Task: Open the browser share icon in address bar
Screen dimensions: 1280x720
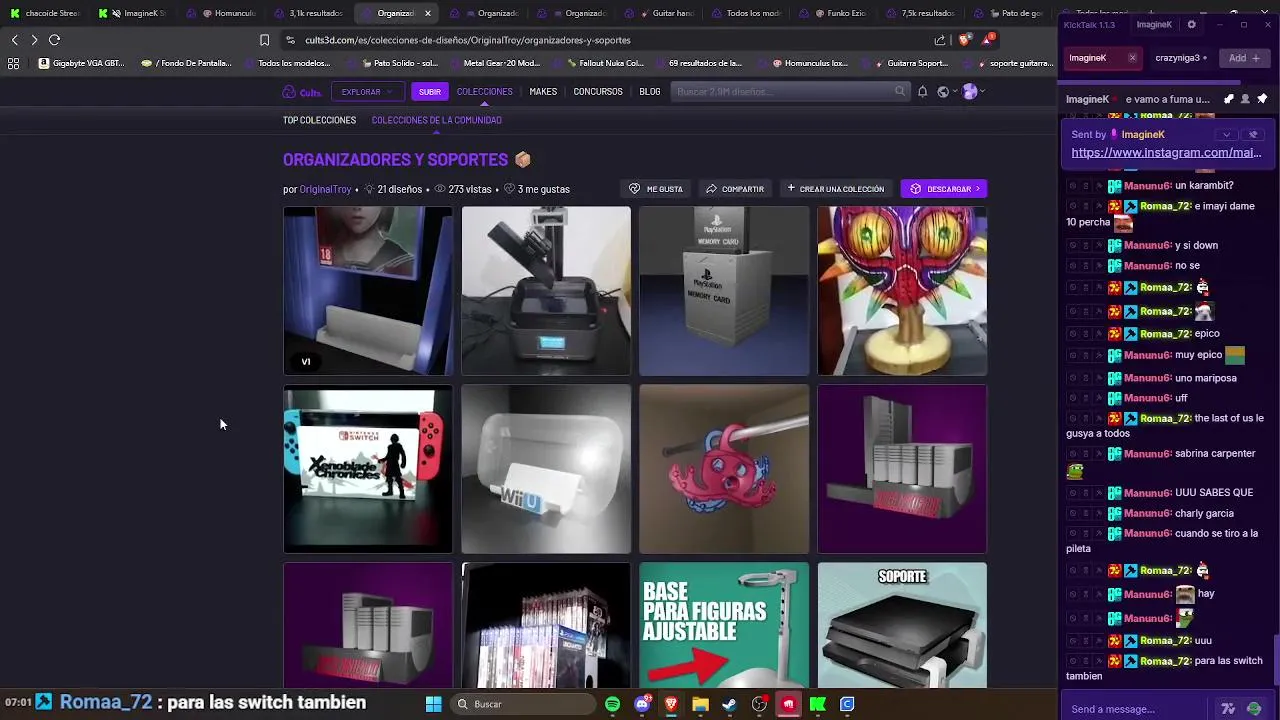Action: pos(940,40)
